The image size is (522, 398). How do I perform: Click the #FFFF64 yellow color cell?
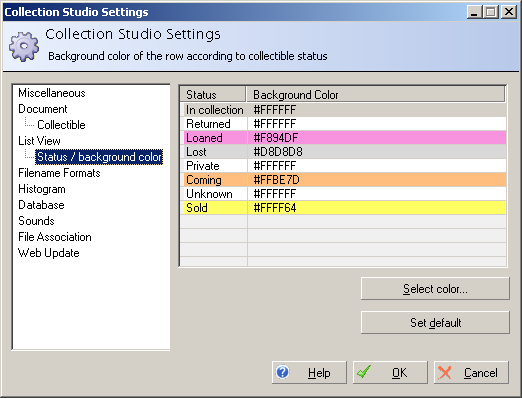377,208
